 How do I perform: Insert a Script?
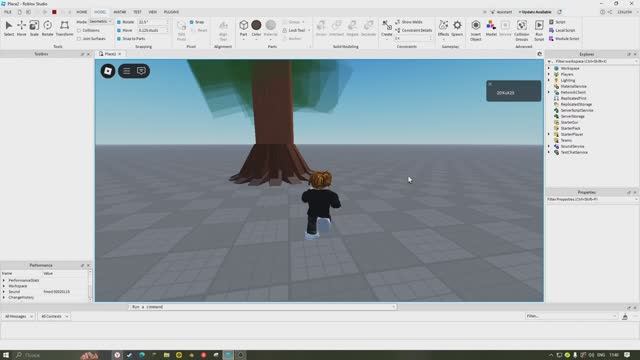pos(557,22)
